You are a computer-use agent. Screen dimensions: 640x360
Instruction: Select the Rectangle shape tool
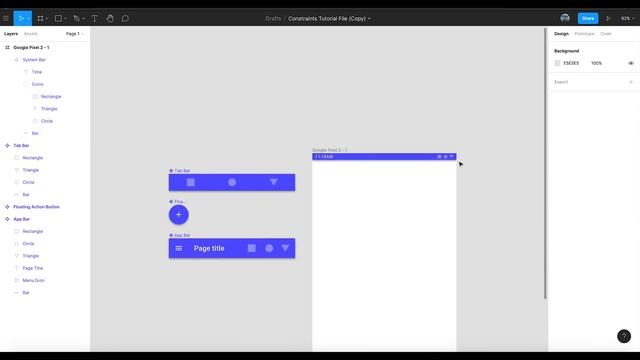point(58,18)
